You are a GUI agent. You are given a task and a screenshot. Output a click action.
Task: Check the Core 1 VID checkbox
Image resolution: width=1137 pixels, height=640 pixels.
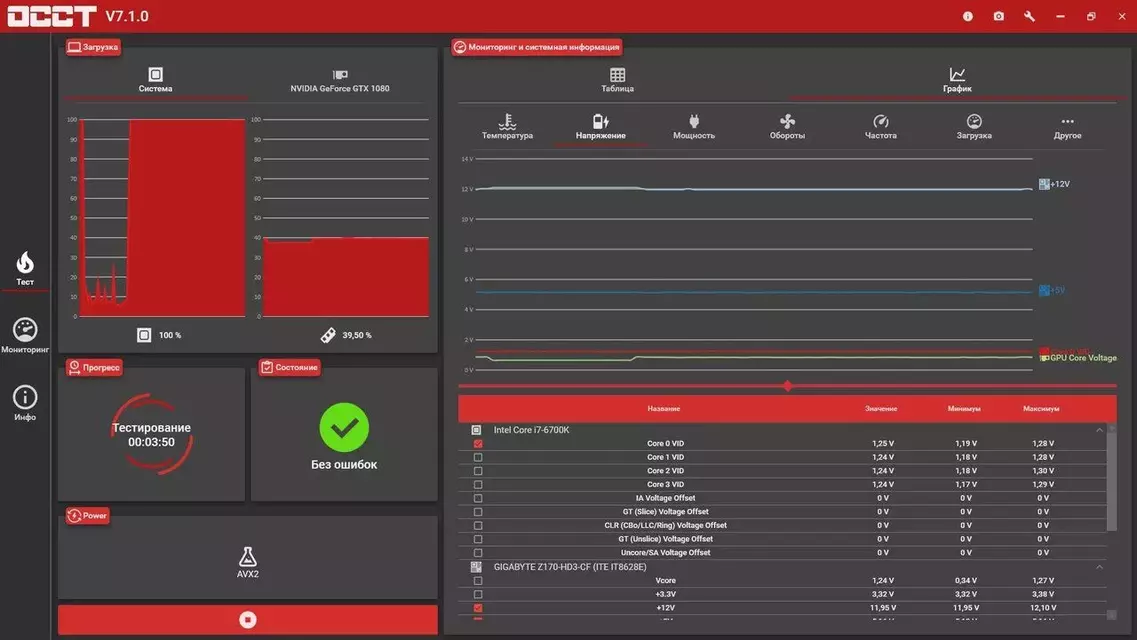coord(478,457)
